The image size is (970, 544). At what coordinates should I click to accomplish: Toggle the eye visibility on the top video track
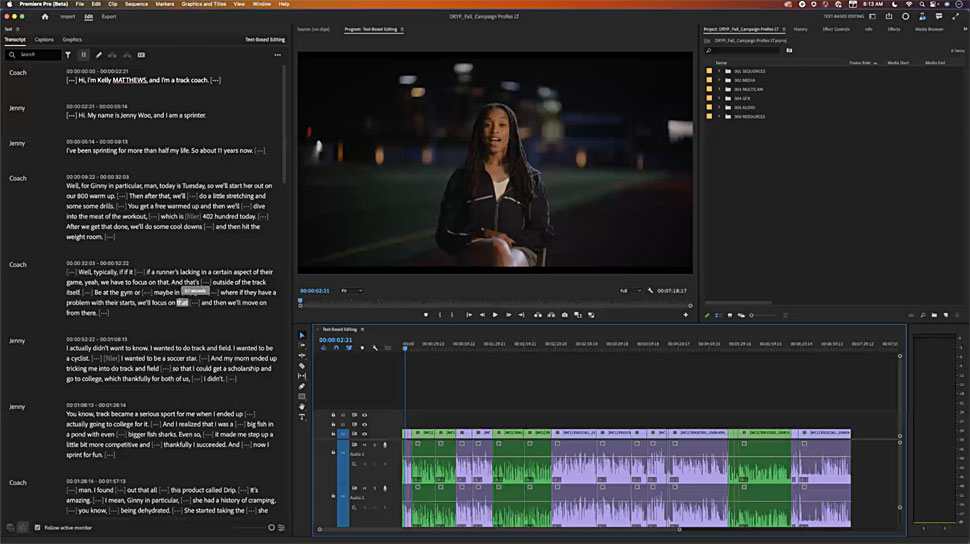coord(364,414)
